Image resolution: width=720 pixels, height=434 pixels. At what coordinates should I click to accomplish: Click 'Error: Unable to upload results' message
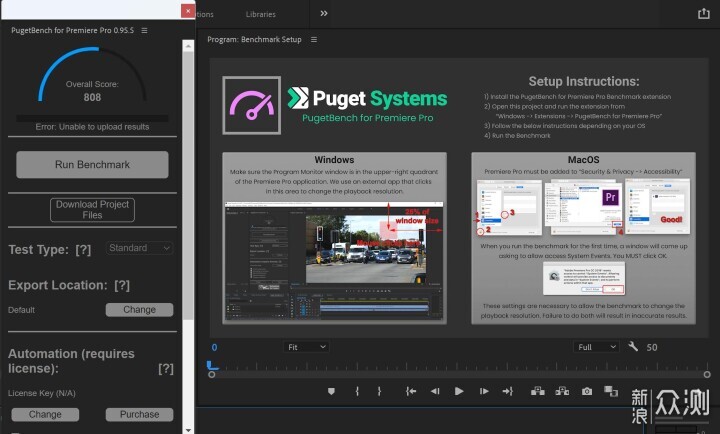point(92,127)
